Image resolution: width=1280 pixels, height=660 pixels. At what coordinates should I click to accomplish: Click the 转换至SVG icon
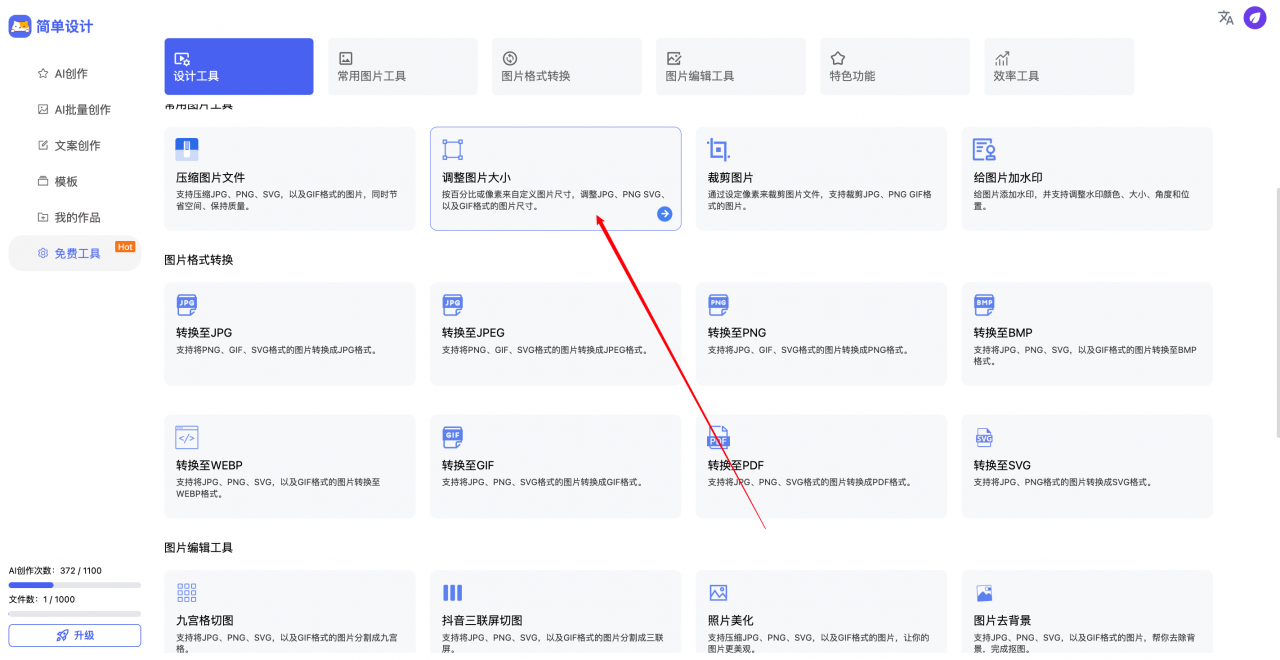984,438
